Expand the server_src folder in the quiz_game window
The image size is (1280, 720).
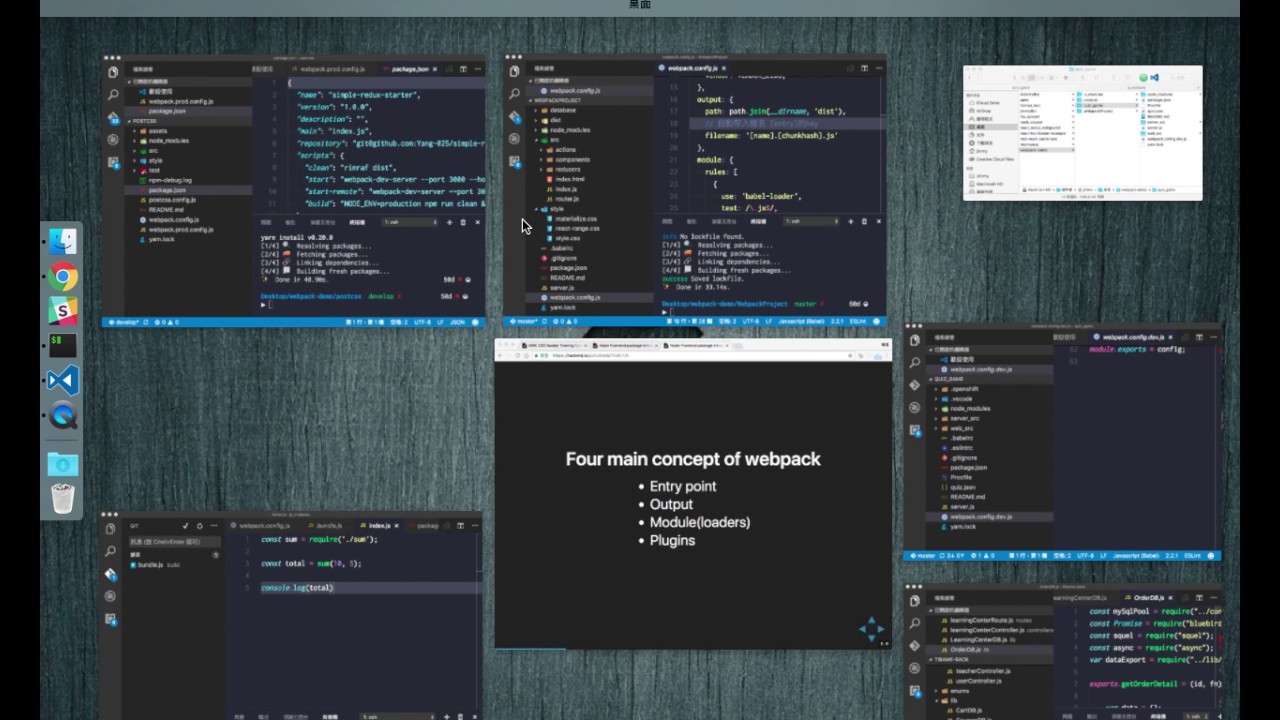tap(964, 418)
